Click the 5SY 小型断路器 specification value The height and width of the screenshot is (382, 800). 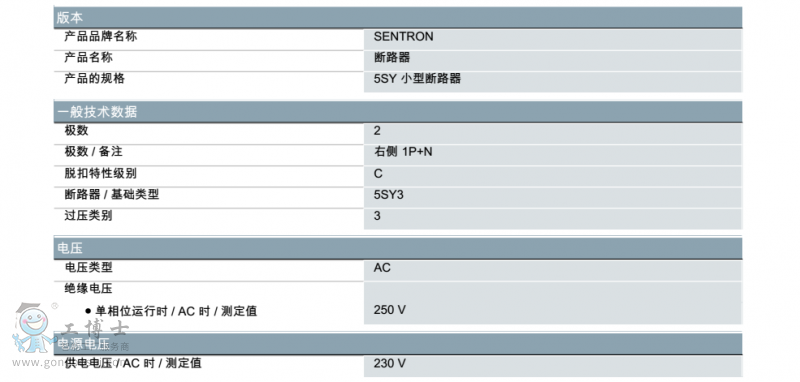417,79
